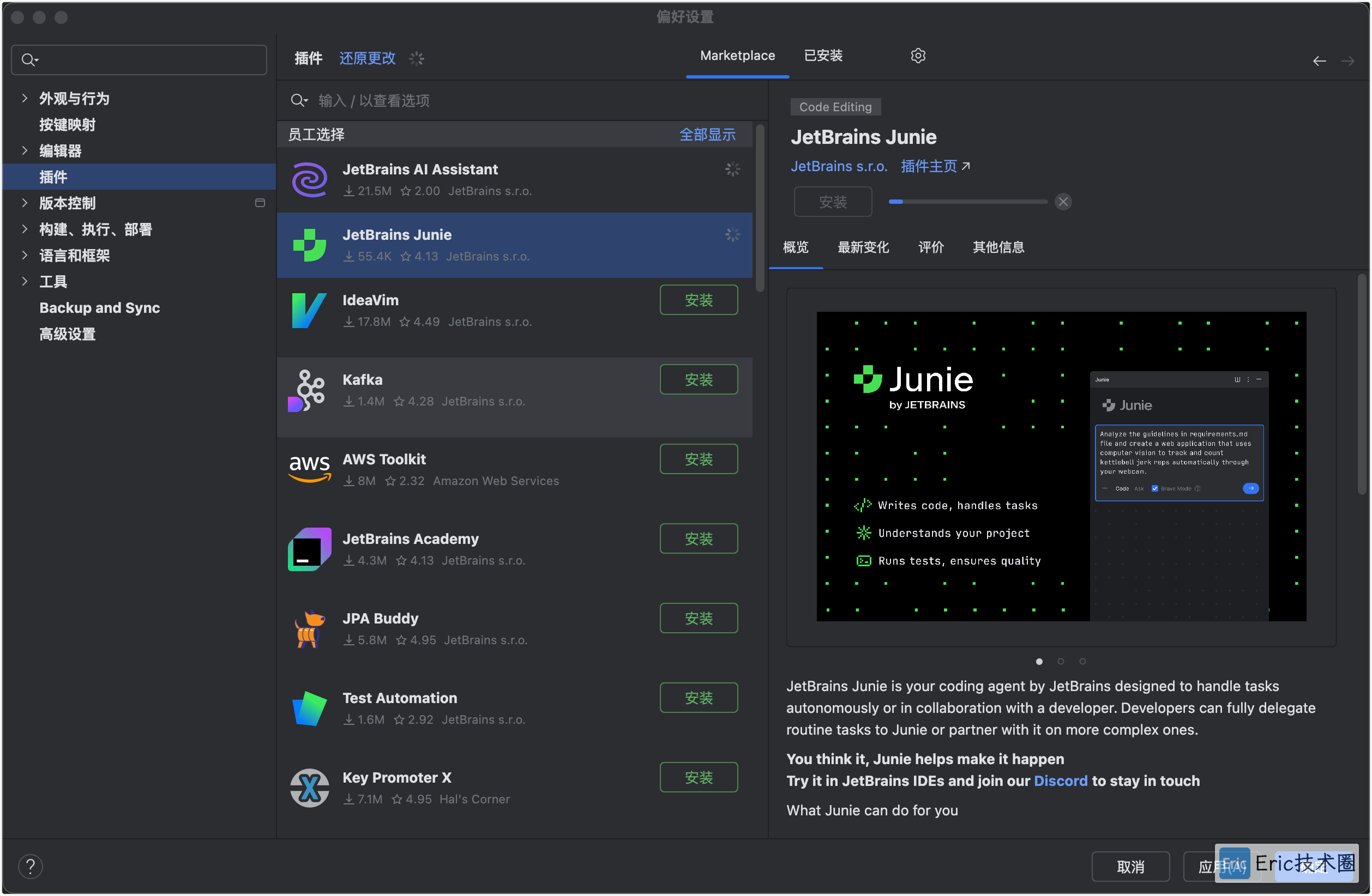Click the Key Promoter X plugin icon

(310, 788)
